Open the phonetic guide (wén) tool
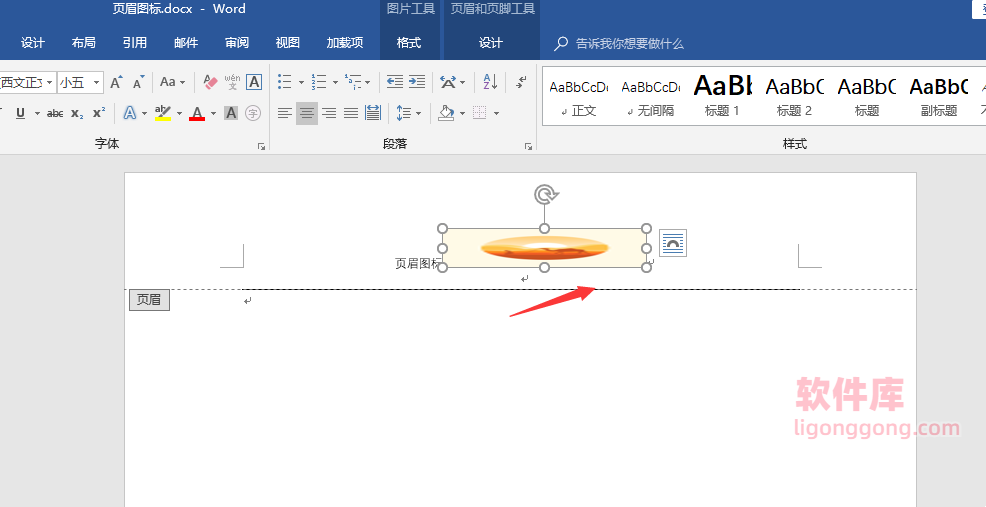986x507 pixels. (x=232, y=82)
